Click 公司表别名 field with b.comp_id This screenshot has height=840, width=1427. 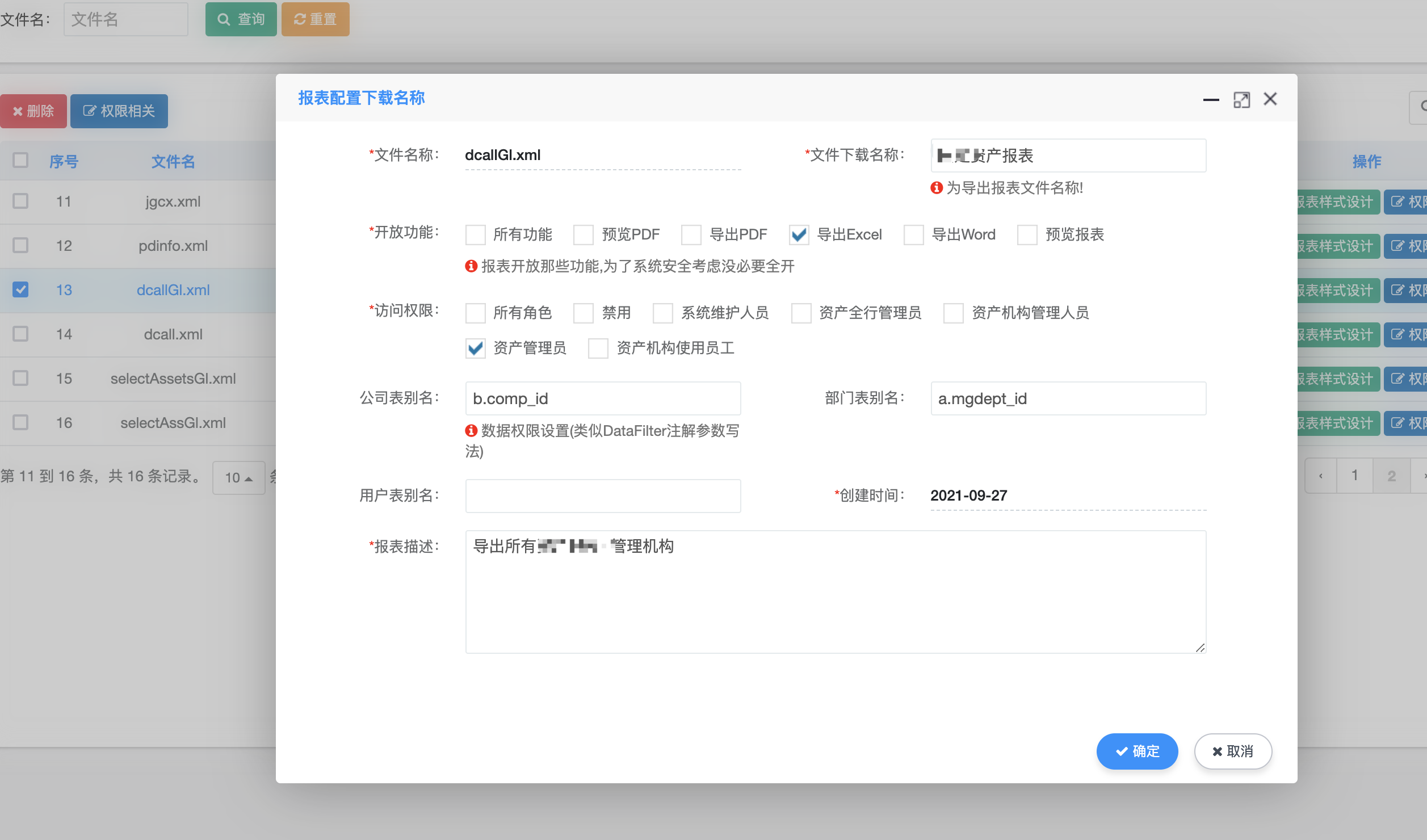pos(603,398)
